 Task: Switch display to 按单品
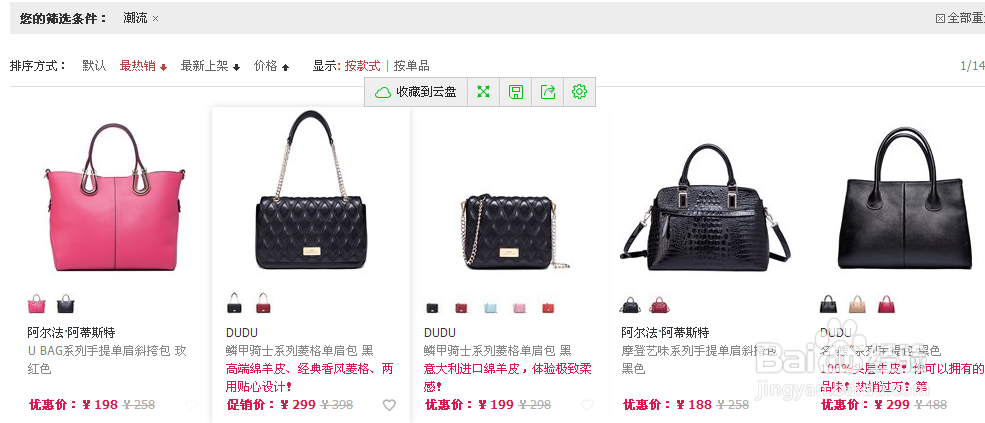[411, 66]
